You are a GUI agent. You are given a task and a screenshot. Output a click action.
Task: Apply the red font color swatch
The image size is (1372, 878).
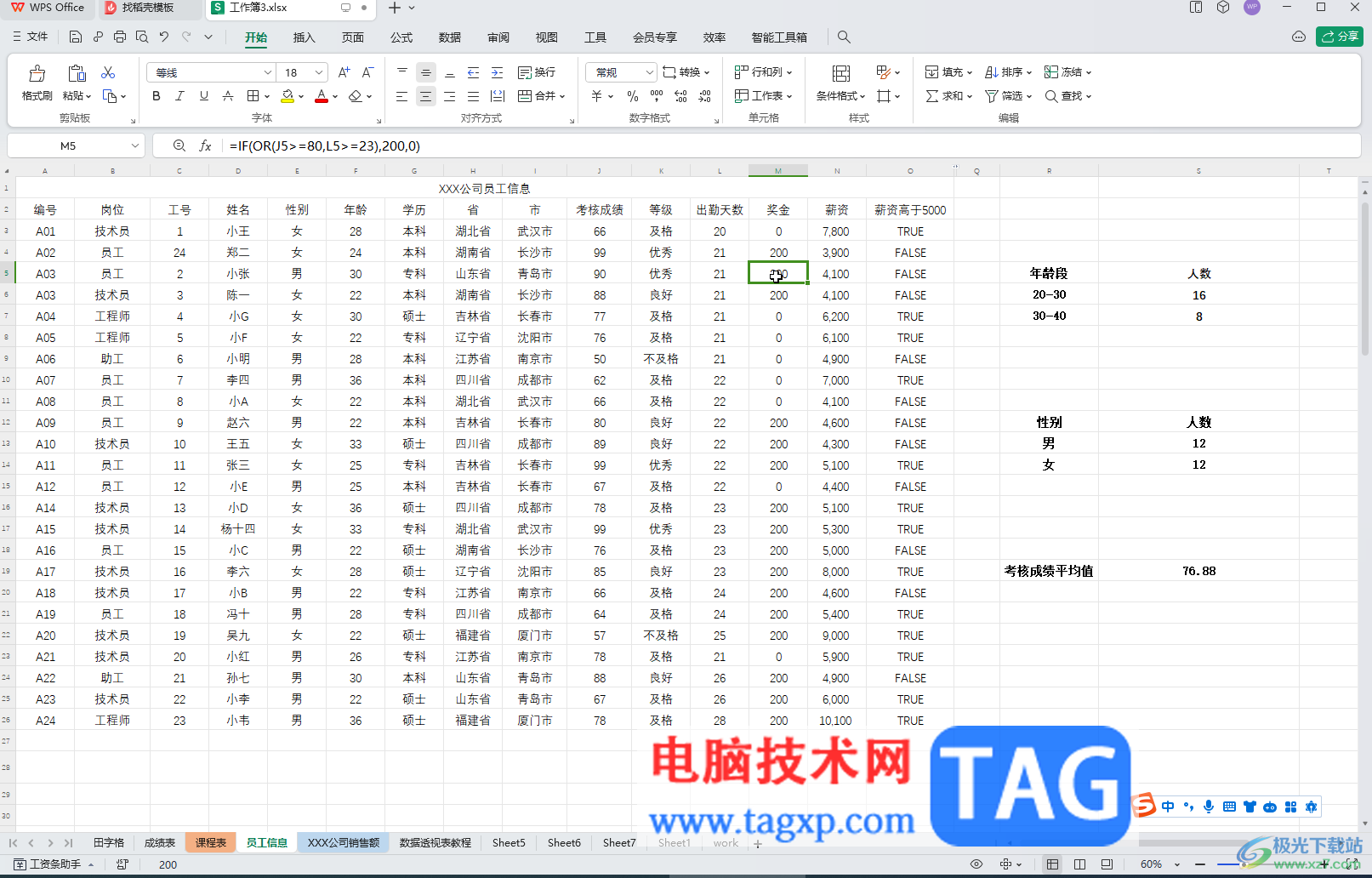click(x=322, y=96)
